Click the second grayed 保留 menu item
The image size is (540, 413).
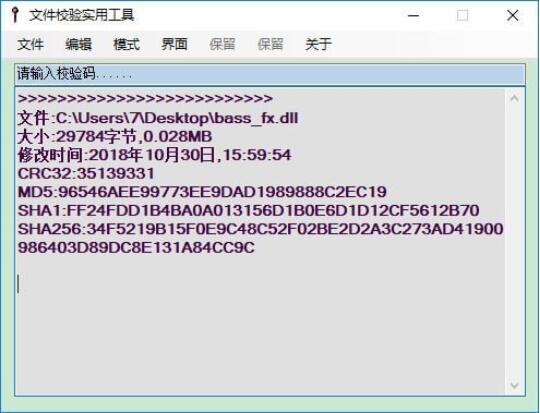pos(271,44)
